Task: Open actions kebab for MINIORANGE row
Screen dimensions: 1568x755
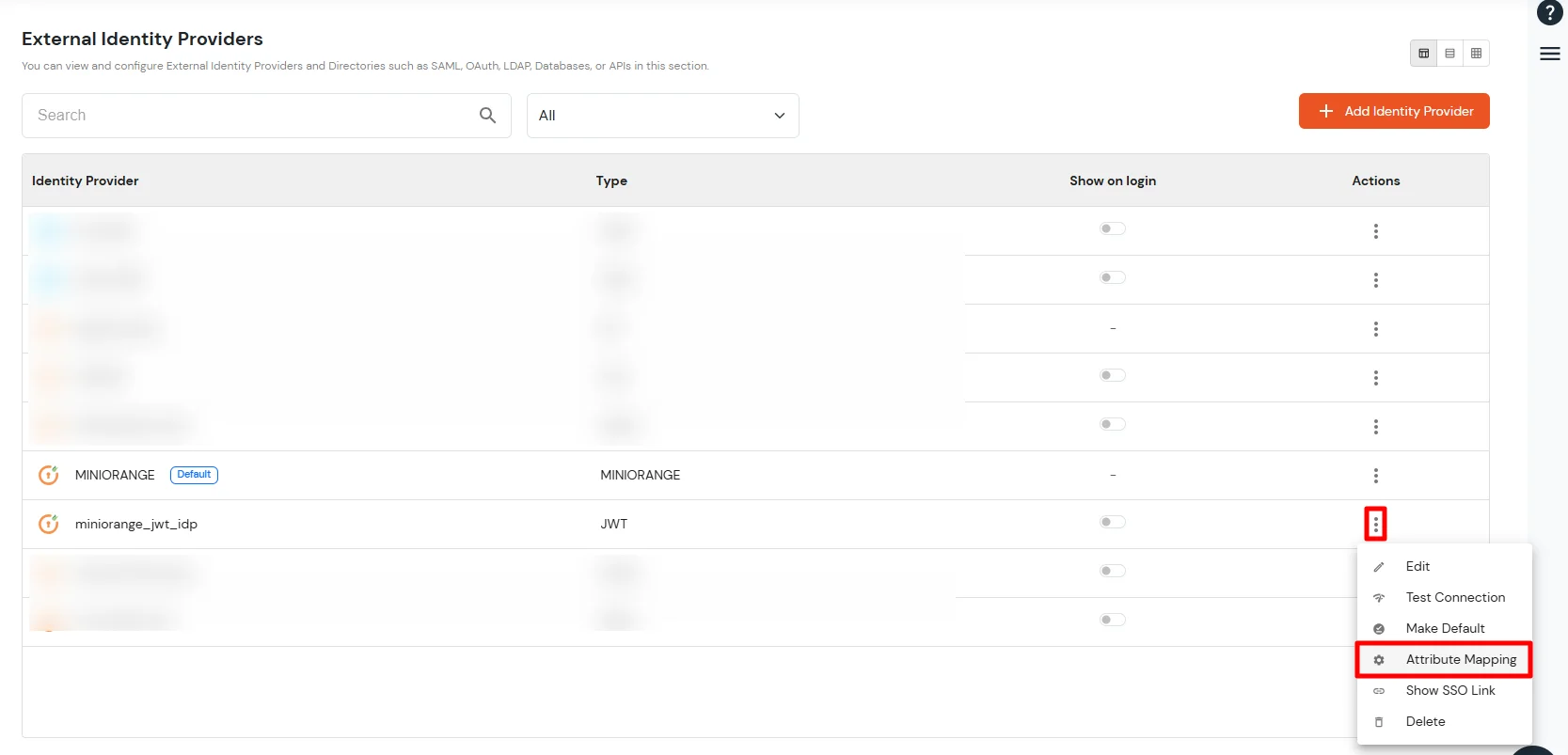Action: pos(1375,476)
